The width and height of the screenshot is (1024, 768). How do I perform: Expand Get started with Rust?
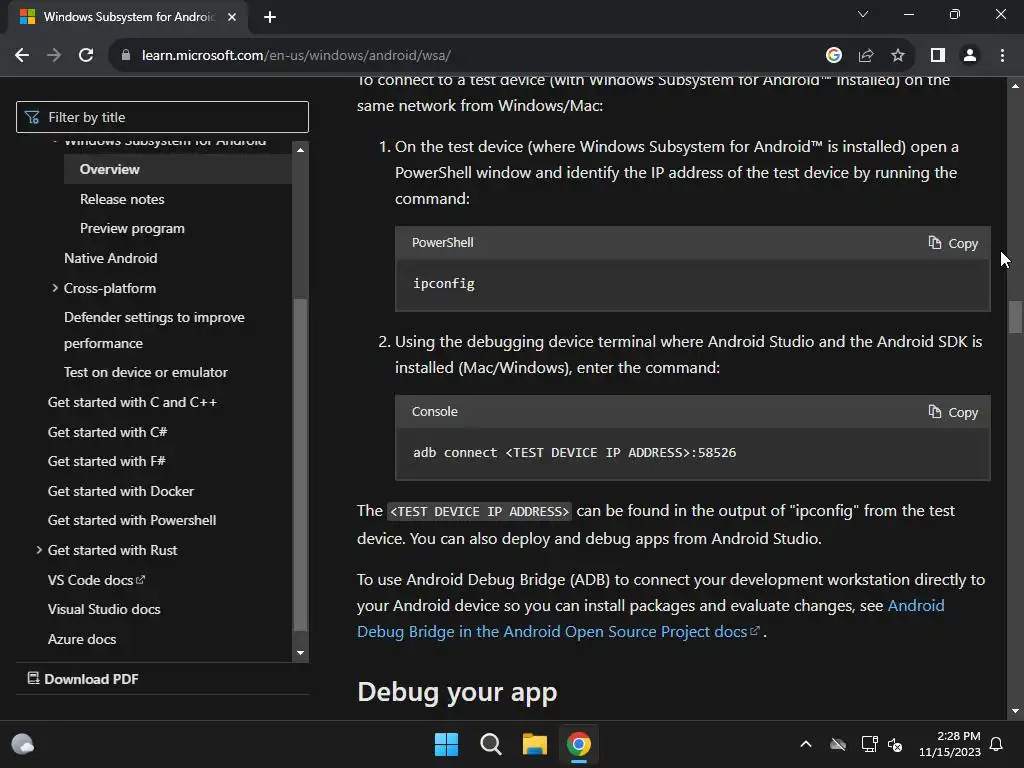click(39, 550)
